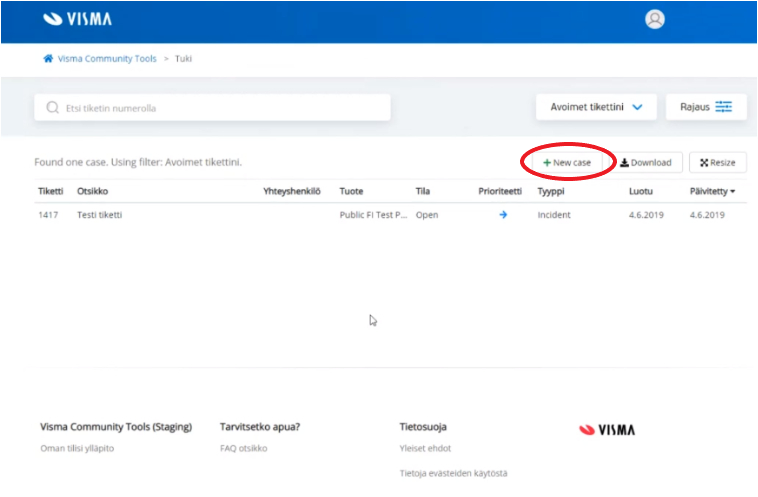This screenshot has height=497, width=758.
Task: Open Oman tilisi ylläpito footer link
Action: point(77,448)
